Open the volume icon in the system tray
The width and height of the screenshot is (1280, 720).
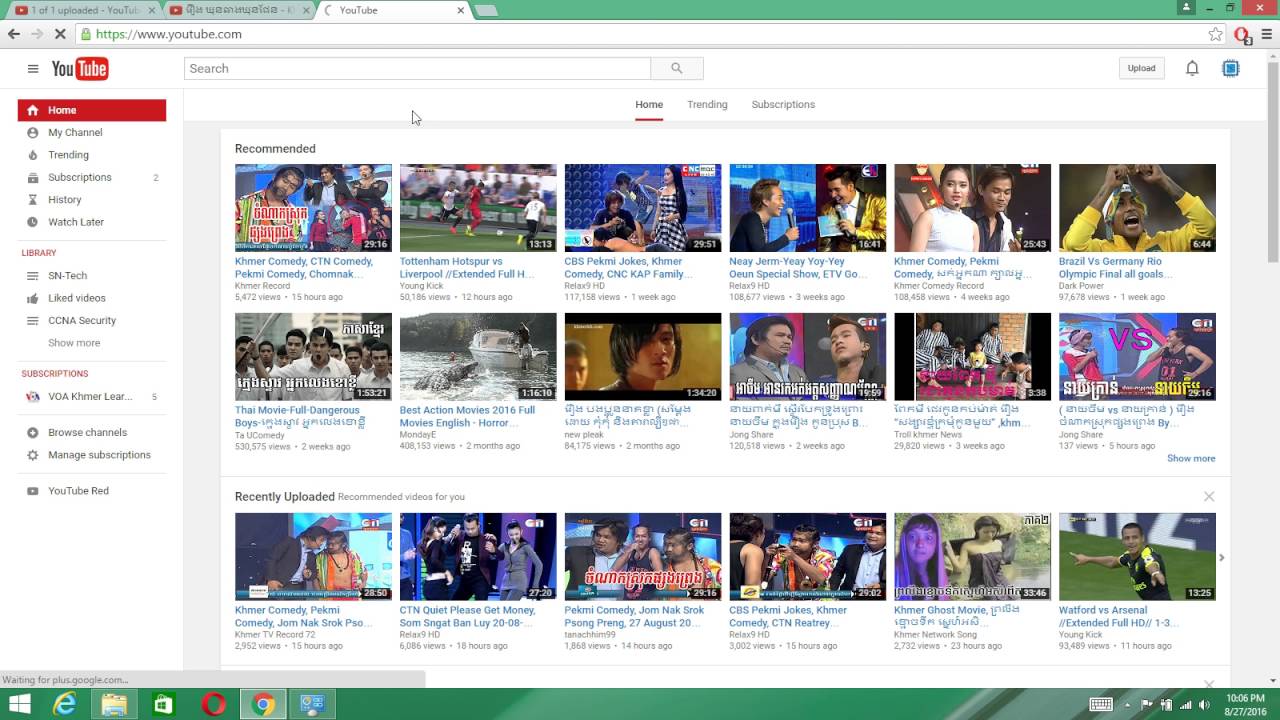(1204, 705)
